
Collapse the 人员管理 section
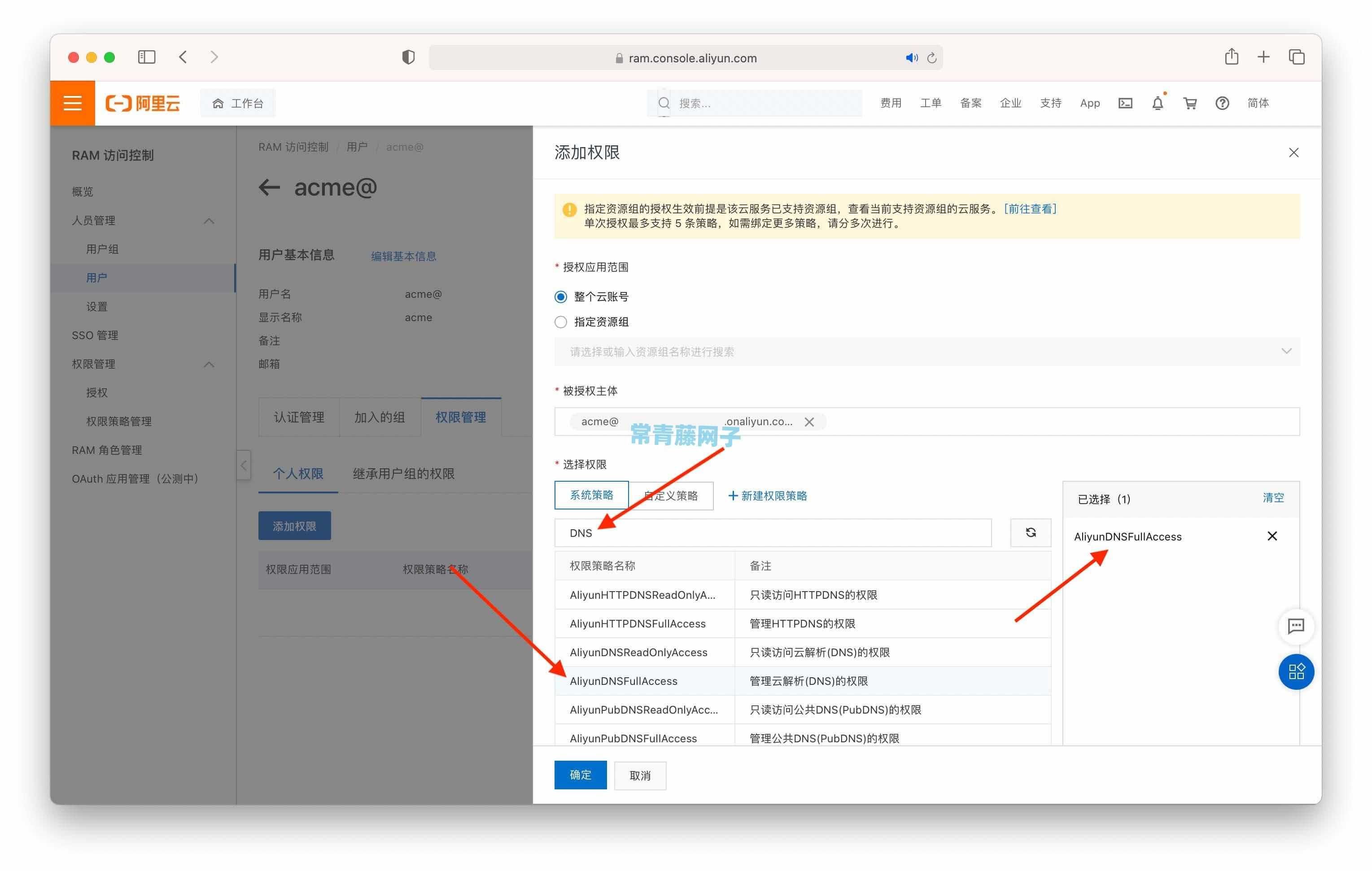click(209, 221)
